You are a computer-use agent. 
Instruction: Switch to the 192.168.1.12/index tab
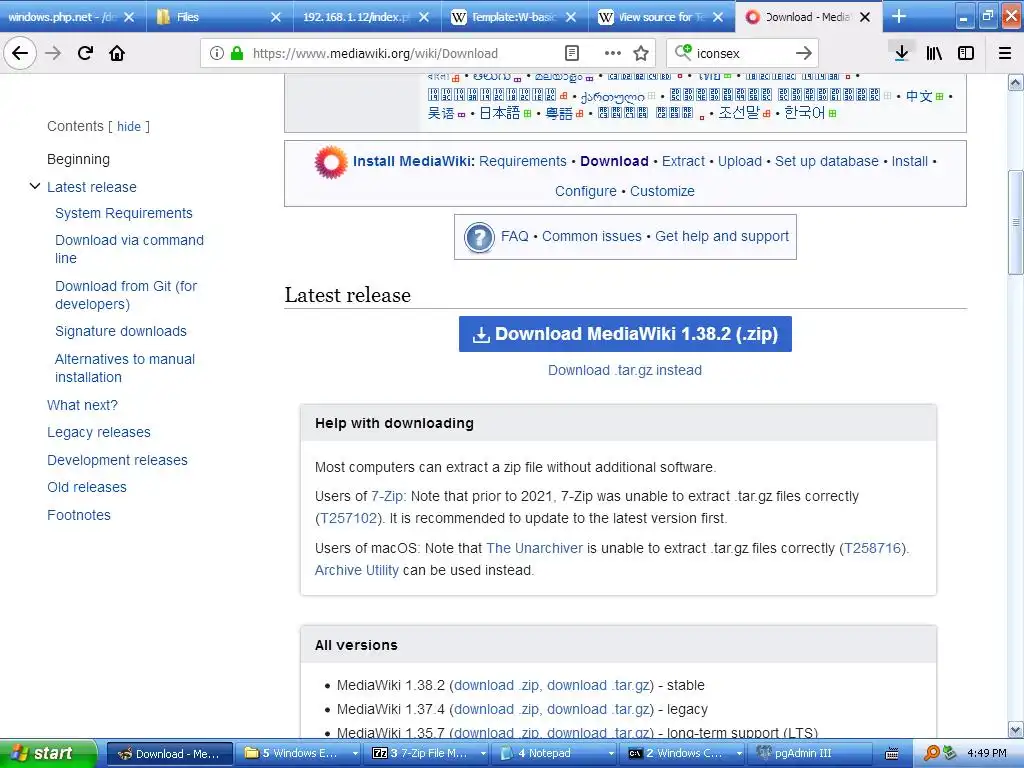coord(356,17)
